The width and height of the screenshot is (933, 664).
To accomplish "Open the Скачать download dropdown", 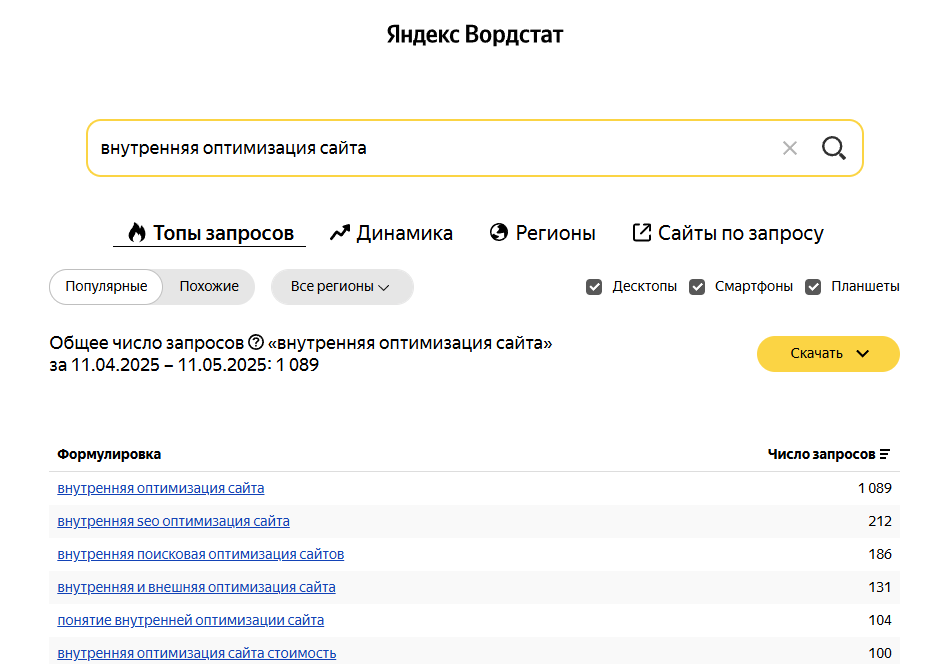I will coord(828,353).
